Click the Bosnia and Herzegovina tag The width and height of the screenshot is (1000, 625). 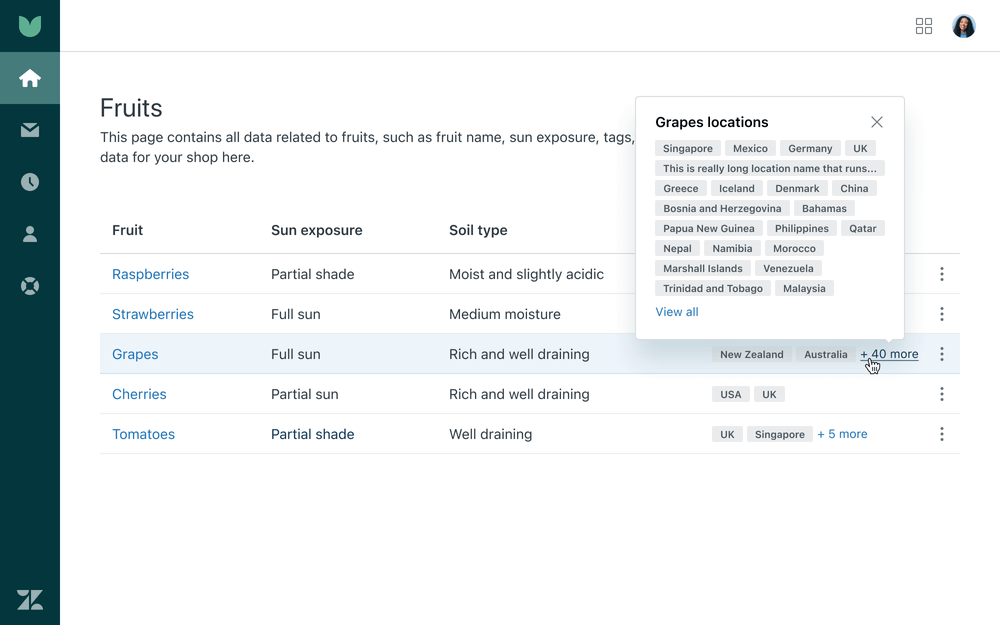pyautogui.click(x=722, y=209)
